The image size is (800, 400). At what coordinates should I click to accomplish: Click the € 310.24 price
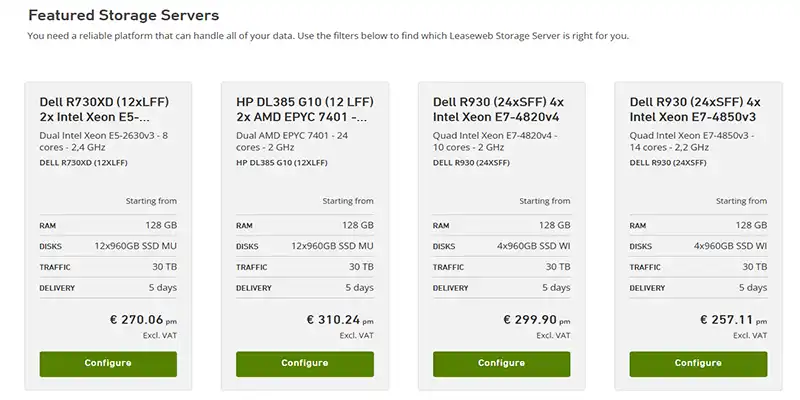click(x=335, y=321)
